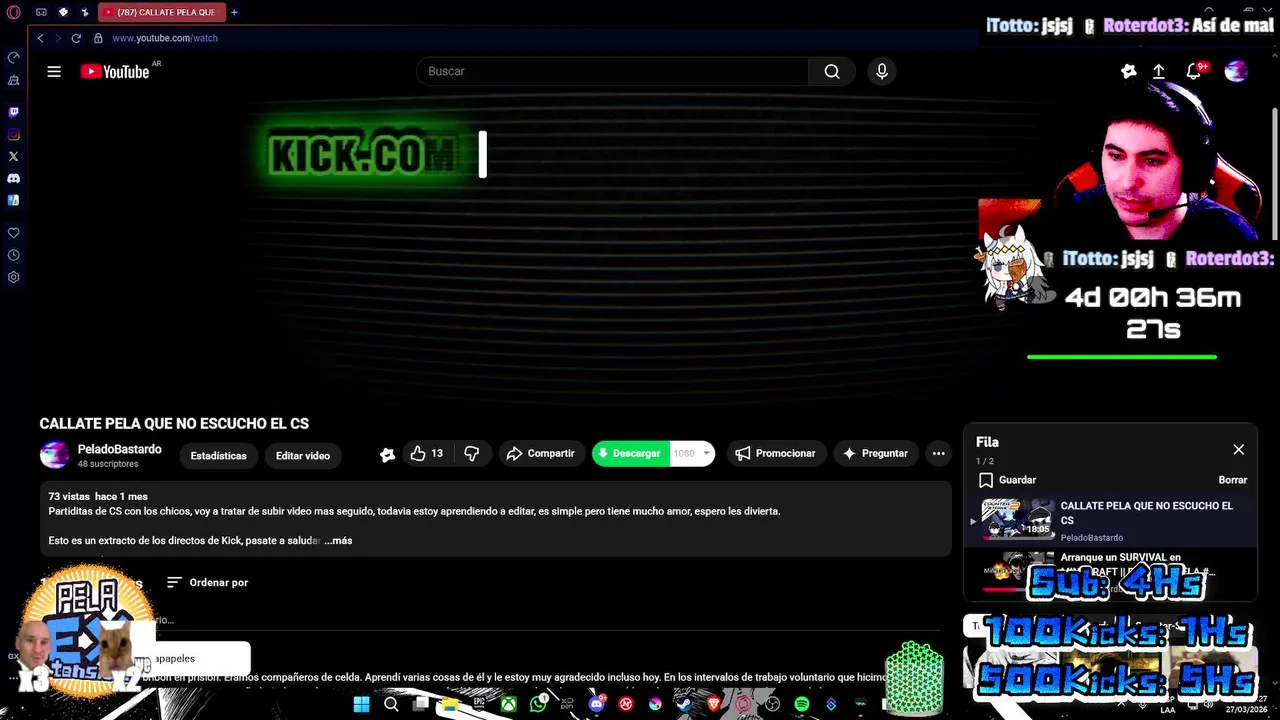
Task: Open the translate icon in Opera sidebar
Action: pos(13,200)
